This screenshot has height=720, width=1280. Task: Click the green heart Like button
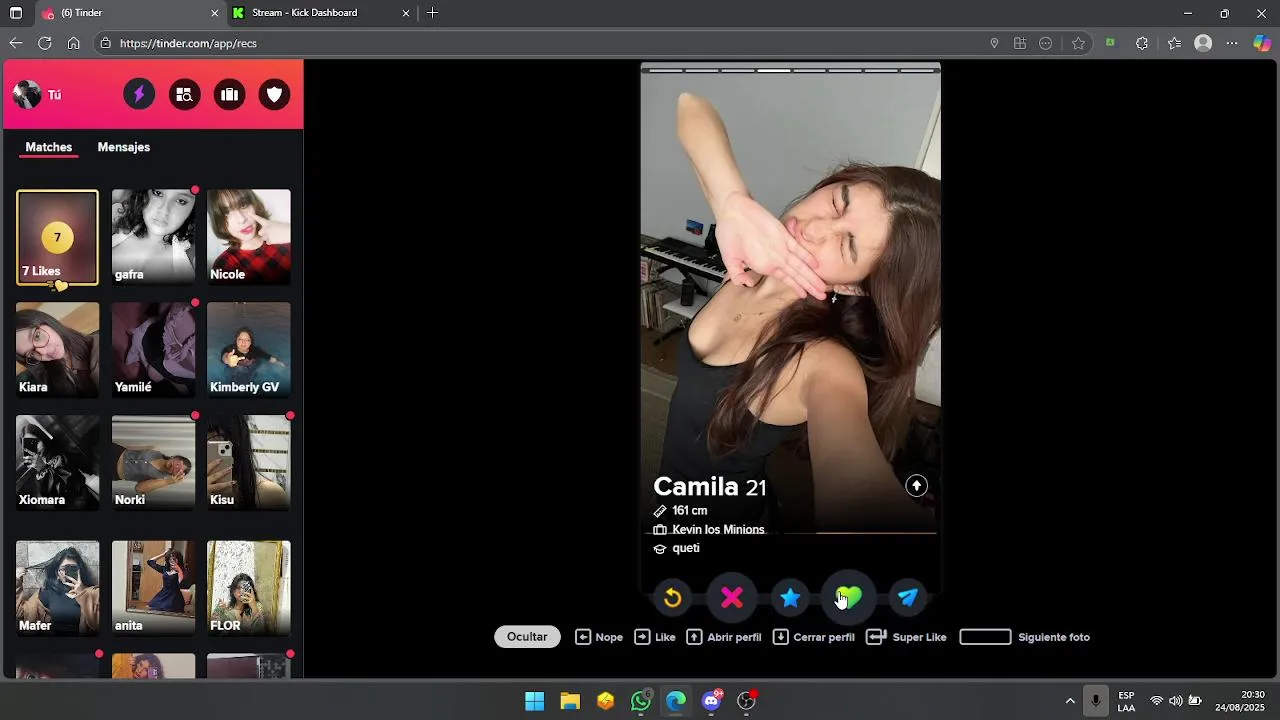click(848, 597)
